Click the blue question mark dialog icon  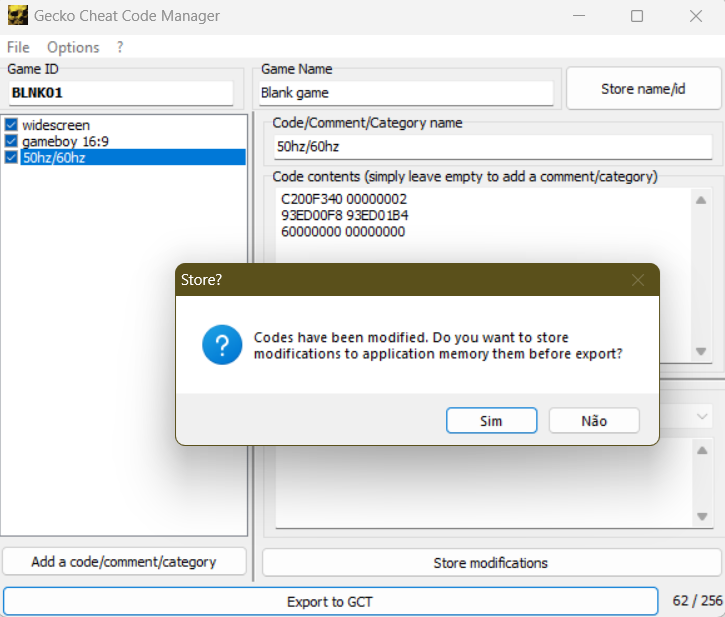[x=222, y=346]
